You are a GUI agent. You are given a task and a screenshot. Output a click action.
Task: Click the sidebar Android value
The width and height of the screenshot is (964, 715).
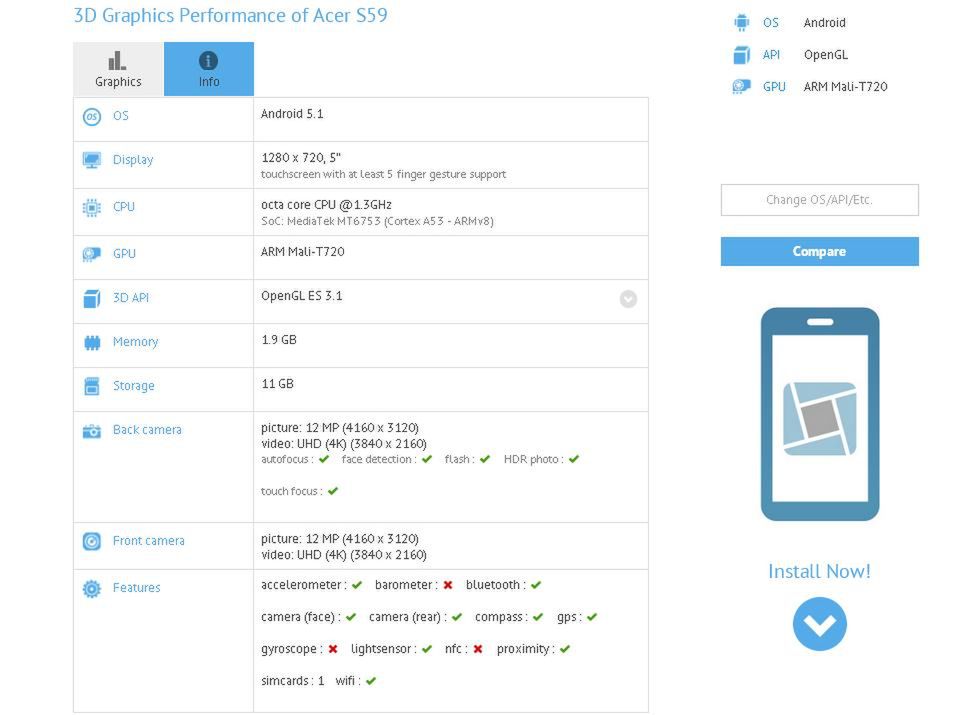tap(824, 23)
